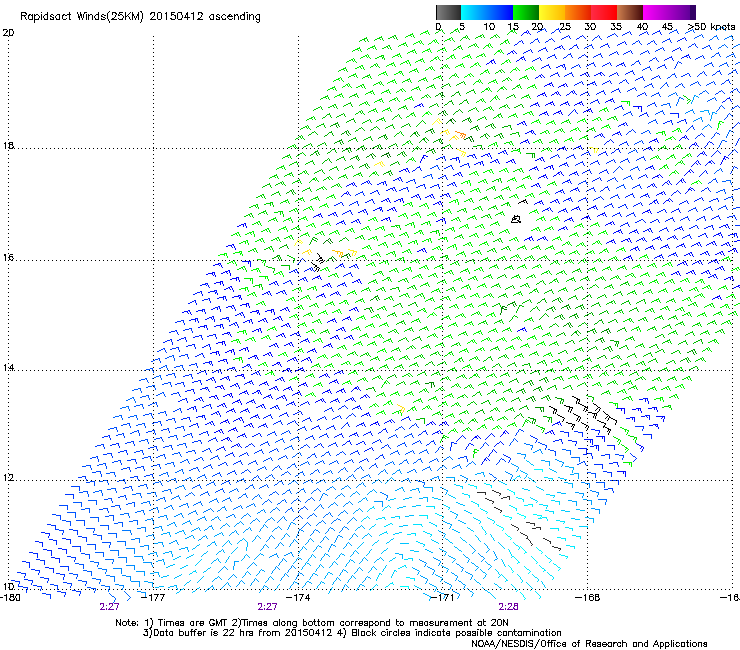This screenshot has width=740, height=650.
Task: Click the latitude label 18
Action: click(x=8, y=145)
